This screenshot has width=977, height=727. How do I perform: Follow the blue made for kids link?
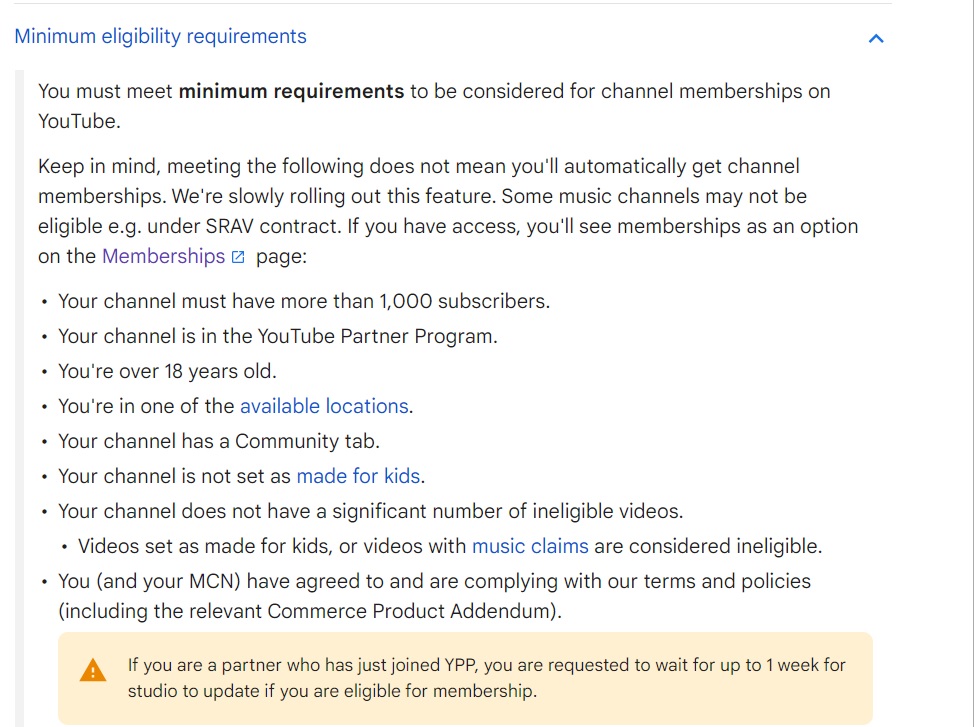tap(358, 476)
